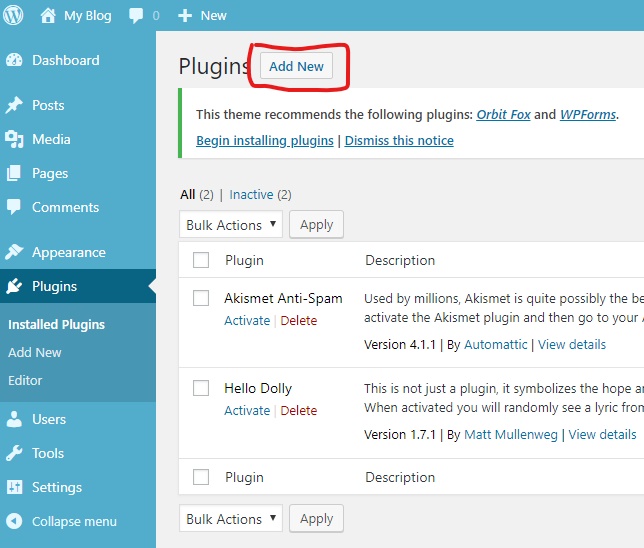Click the WordPress logo icon
Screen dimensions: 644x548
click(x=13, y=15)
